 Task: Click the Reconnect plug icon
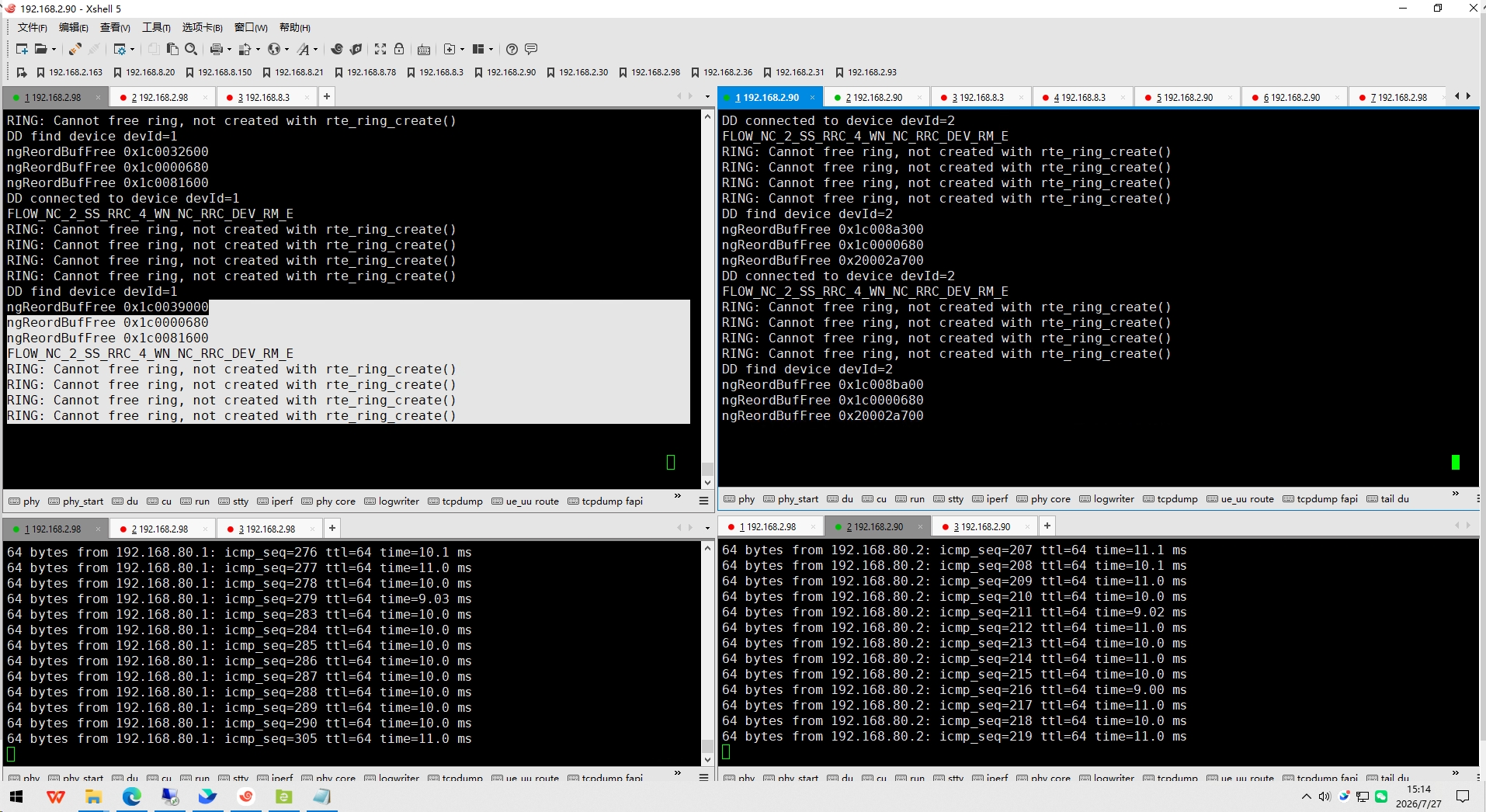[x=75, y=49]
